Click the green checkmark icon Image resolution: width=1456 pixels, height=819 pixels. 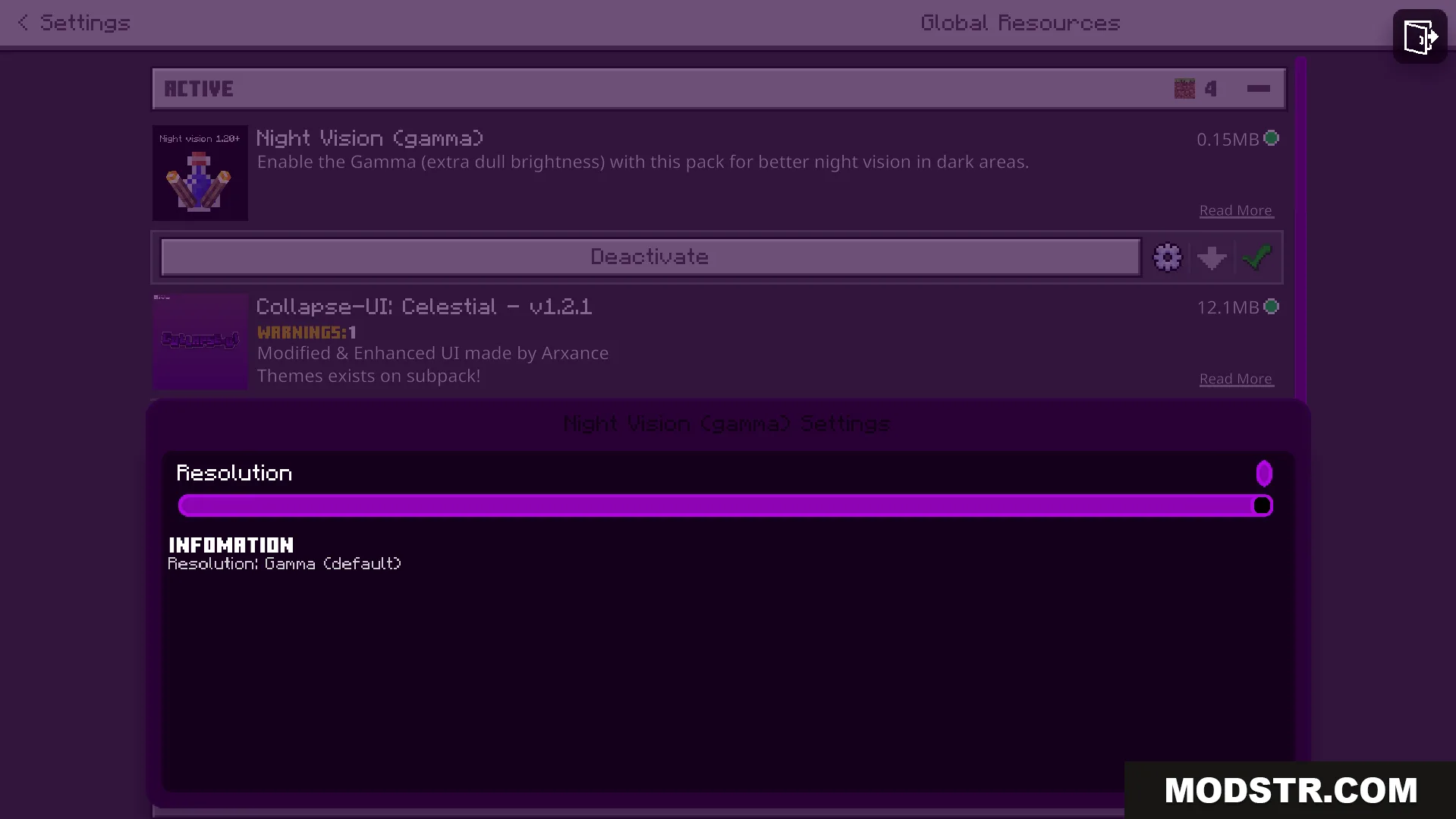[1256, 257]
